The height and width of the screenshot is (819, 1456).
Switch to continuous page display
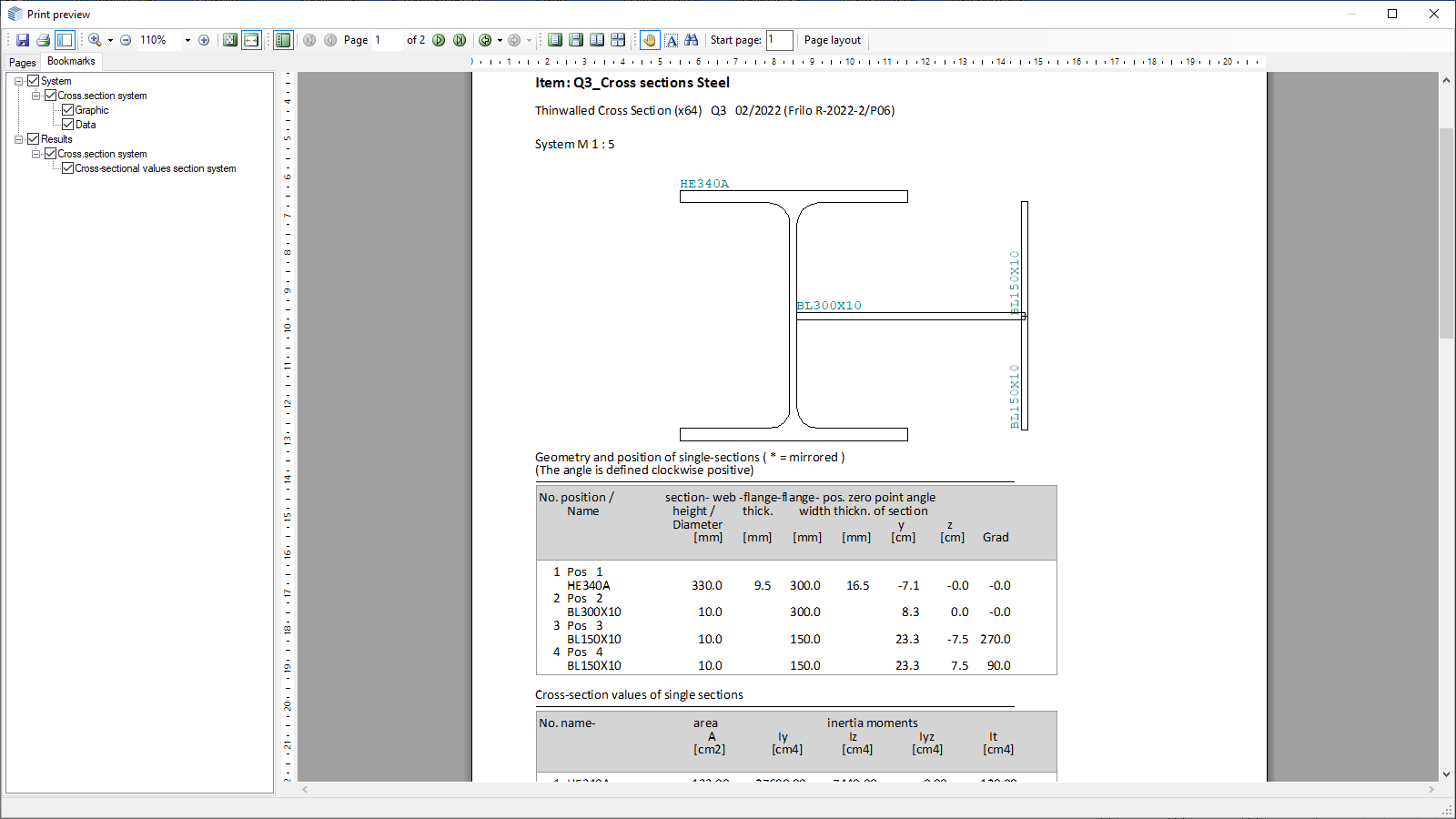tap(576, 40)
